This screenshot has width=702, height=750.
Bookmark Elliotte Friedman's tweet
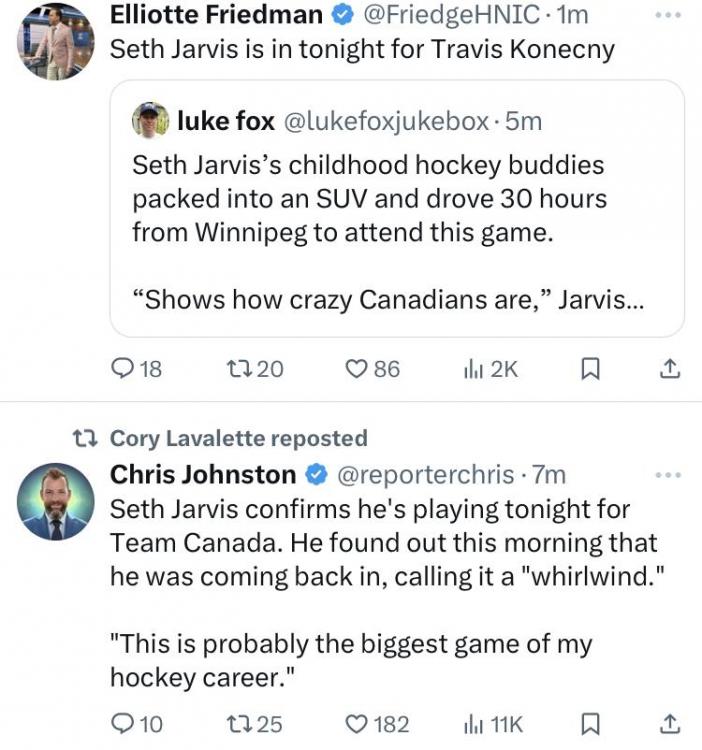coord(590,369)
